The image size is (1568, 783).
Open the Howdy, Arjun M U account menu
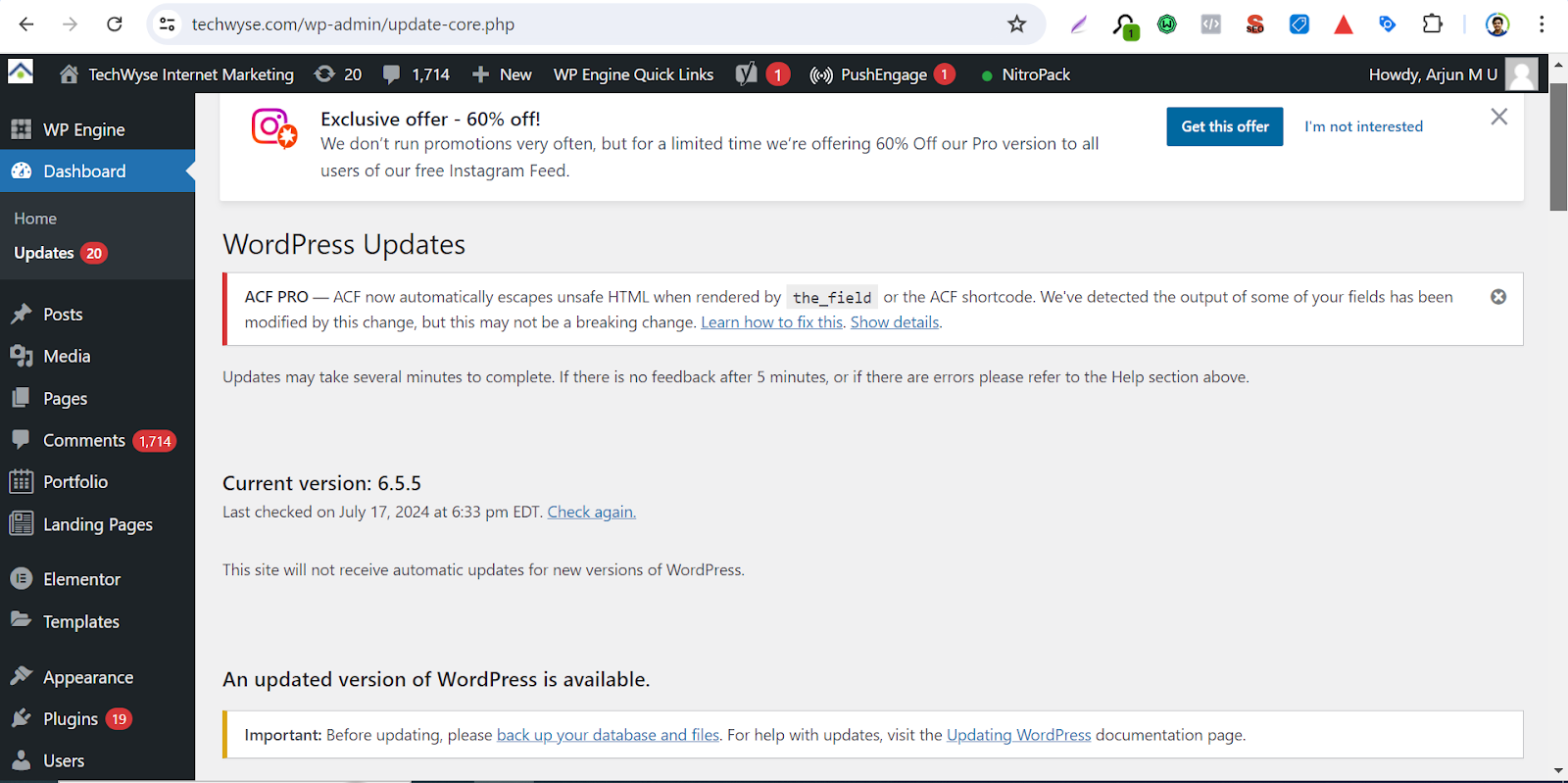tap(1433, 74)
